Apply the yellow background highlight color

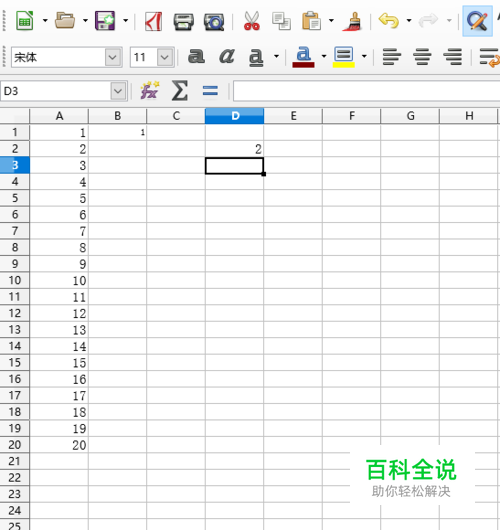click(343, 57)
